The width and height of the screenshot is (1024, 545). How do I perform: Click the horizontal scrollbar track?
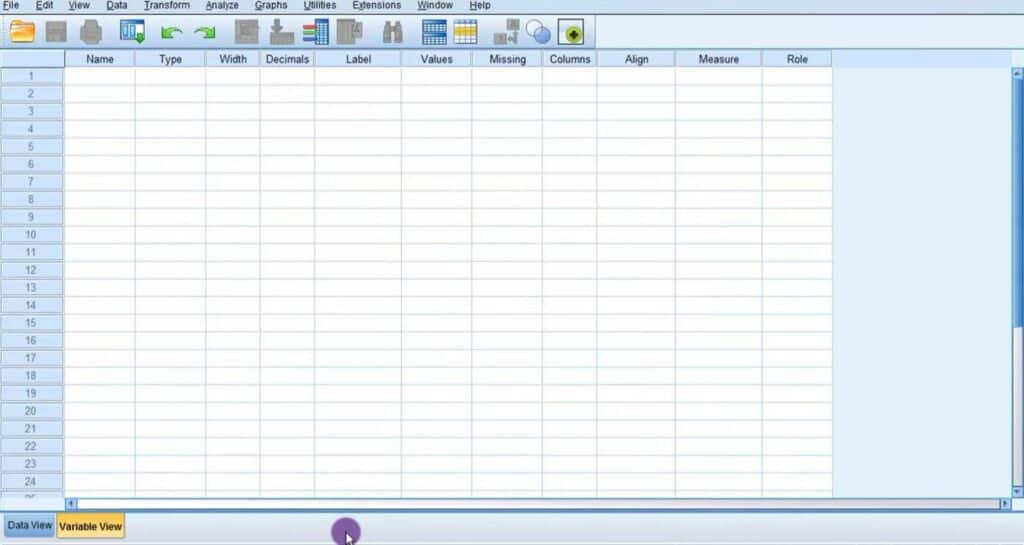(x=538, y=503)
